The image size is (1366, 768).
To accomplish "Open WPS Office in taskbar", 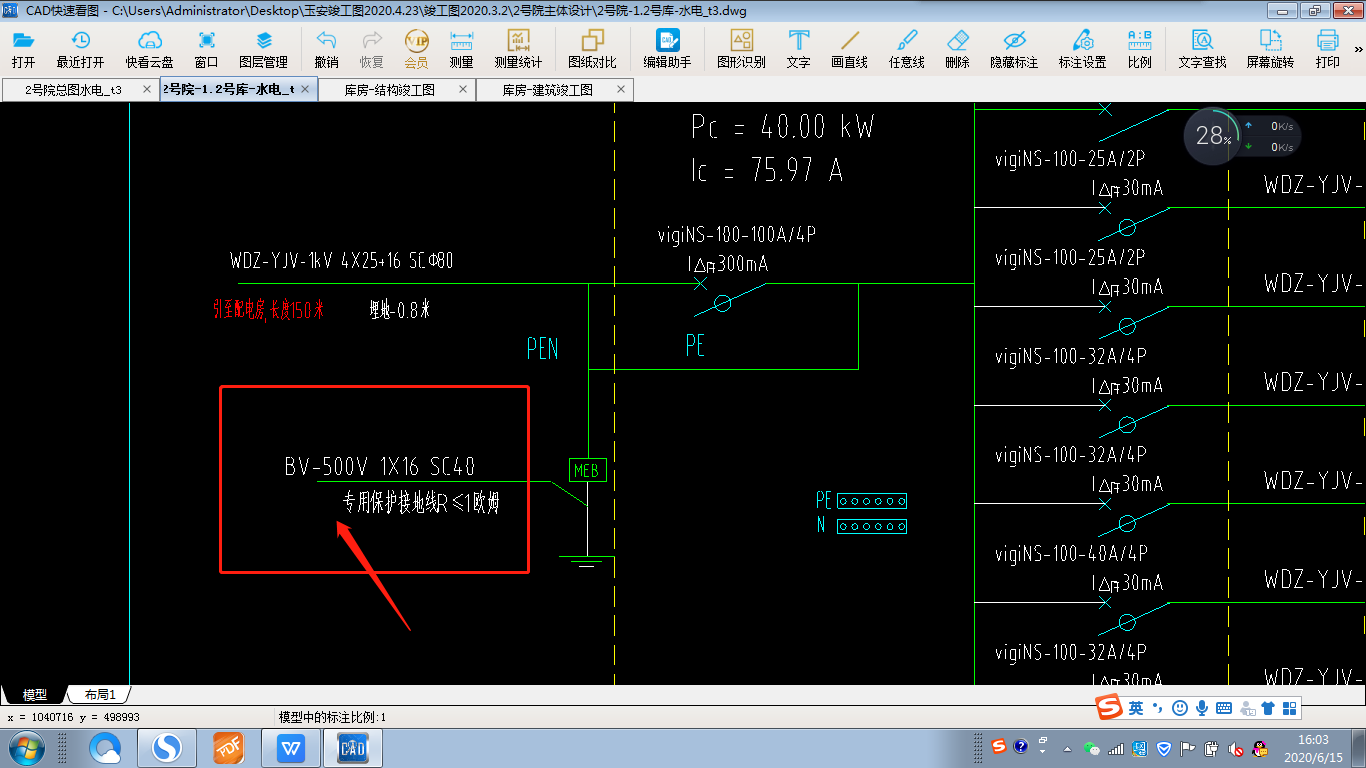I will coord(290,747).
